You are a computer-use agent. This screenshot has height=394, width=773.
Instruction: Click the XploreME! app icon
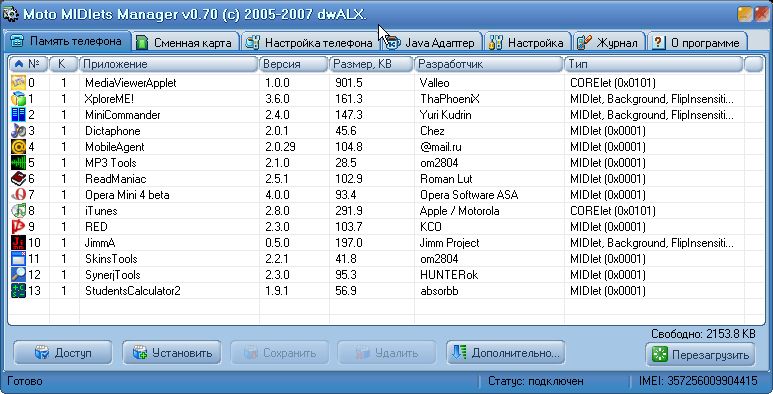coord(18,99)
